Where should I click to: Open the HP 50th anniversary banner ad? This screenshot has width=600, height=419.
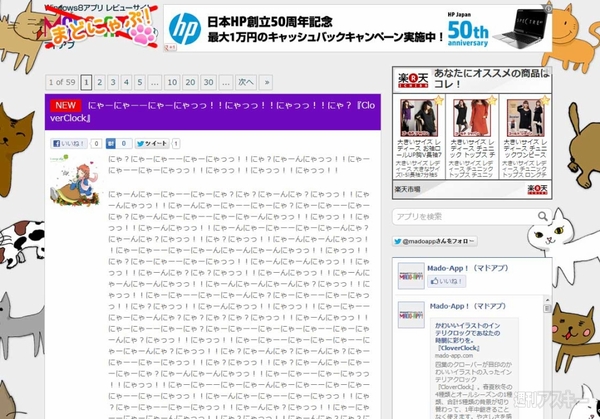358,29
